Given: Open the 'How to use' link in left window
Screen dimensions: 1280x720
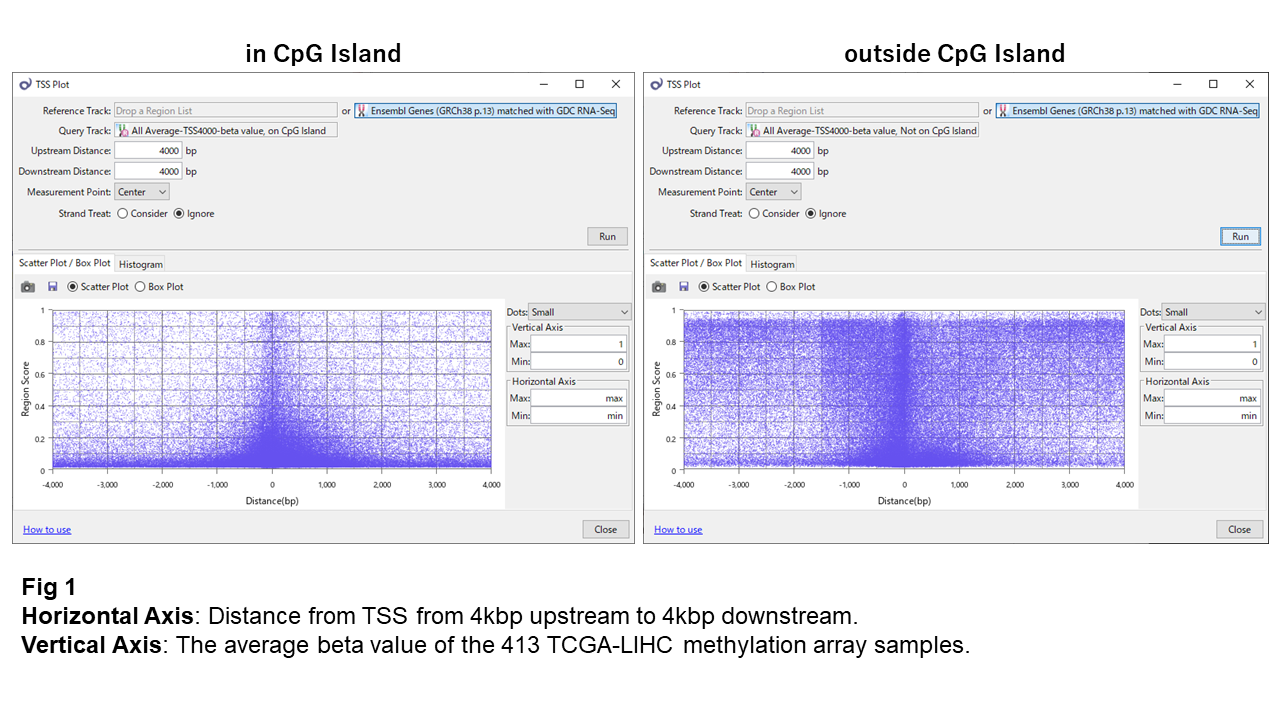Looking at the screenshot, I should point(47,530).
